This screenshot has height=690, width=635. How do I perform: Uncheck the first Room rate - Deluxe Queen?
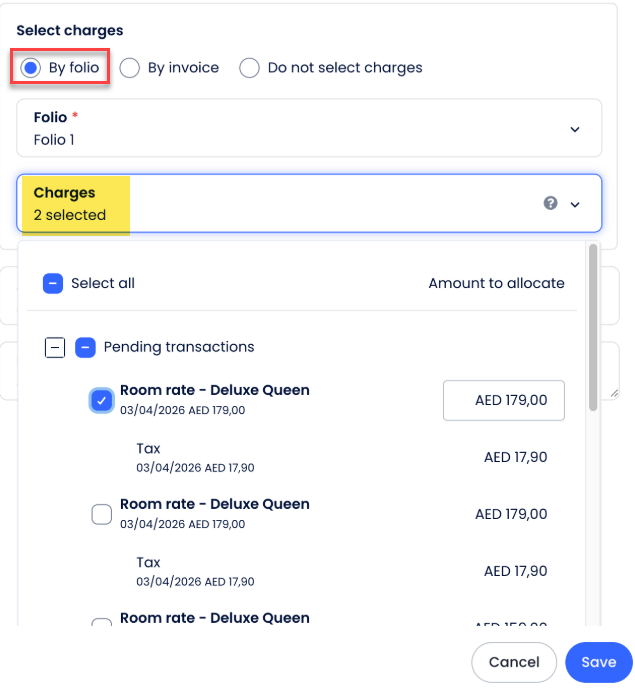point(102,400)
